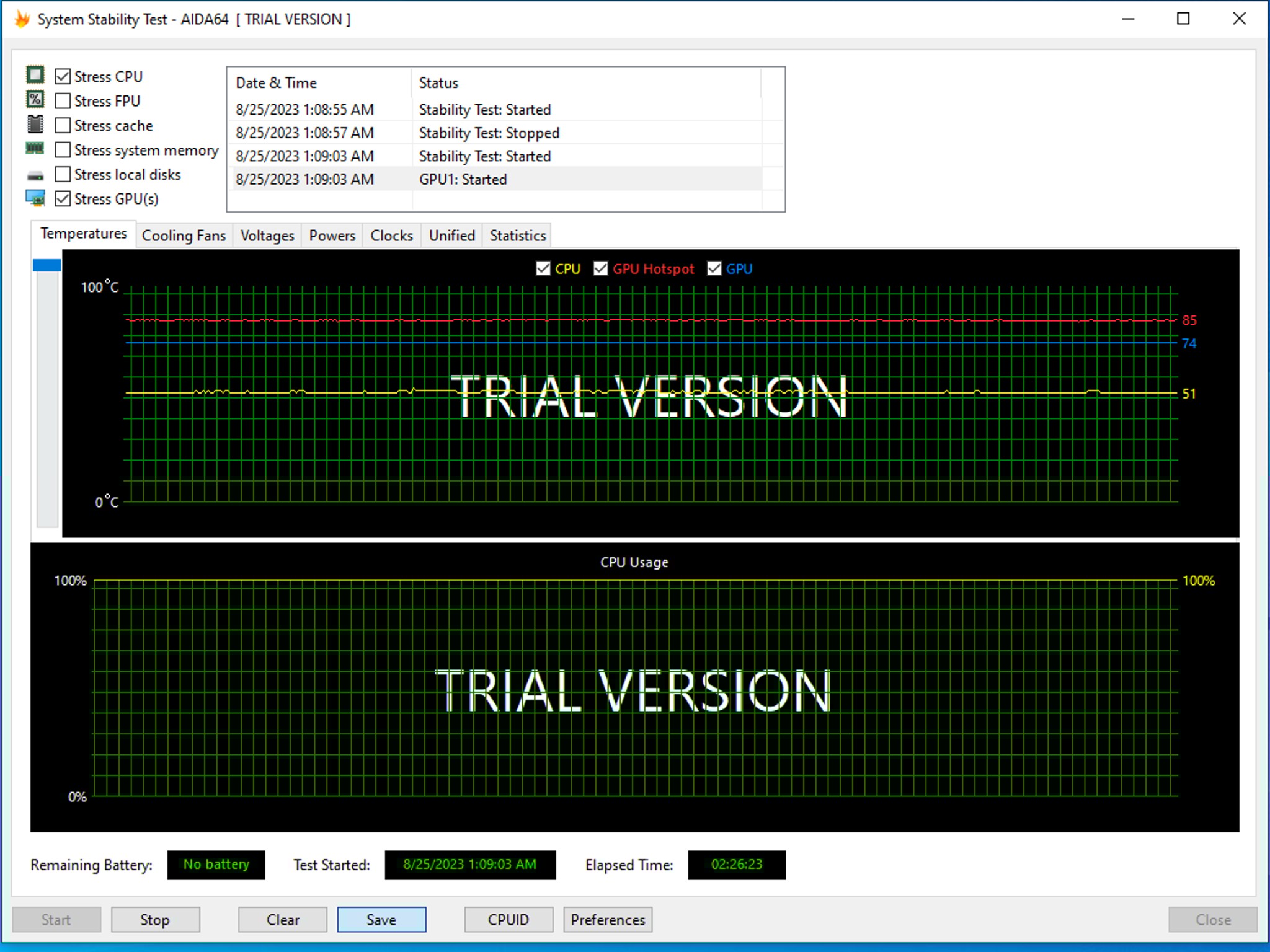Viewport: 1270px width, 952px height.
Task: Click the AIDA64 flame icon in title bar
Action: tap(22, 19)
